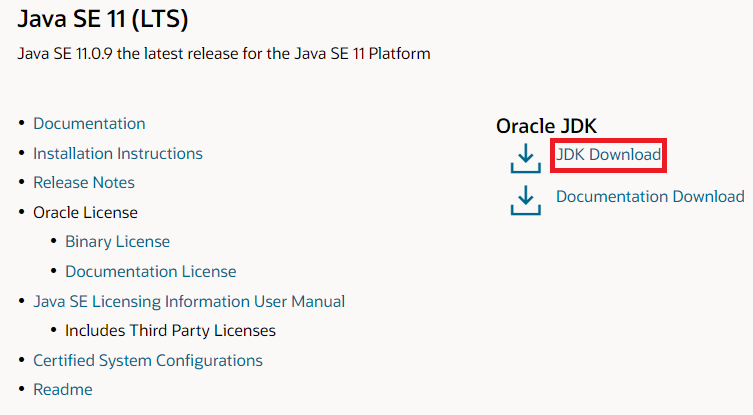This screenshot has height=415, width=753.
Task: Open Java SE Licensing Information User Manual
Action: pyautogui.click(x=189, y=301)
